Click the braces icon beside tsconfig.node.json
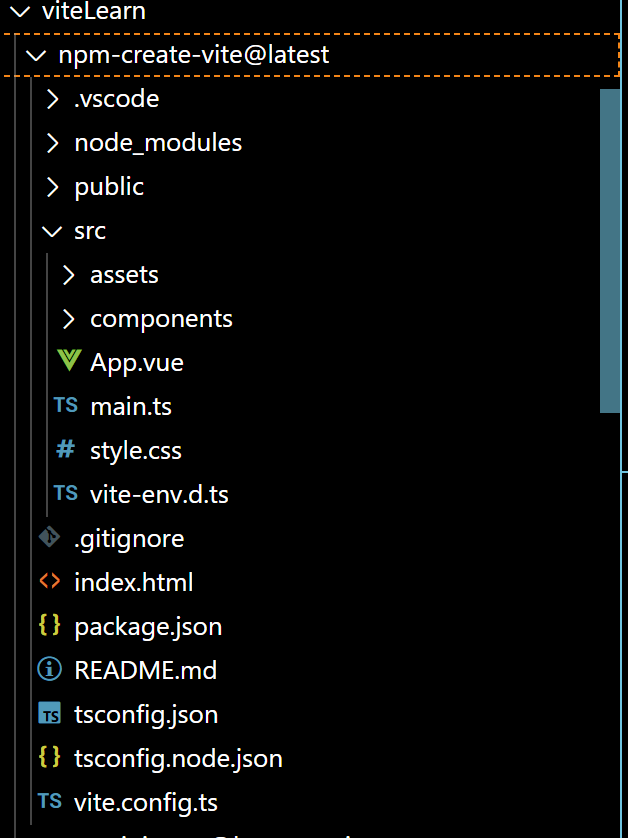Viewport: 628px width, 838px height. [50, 757]
